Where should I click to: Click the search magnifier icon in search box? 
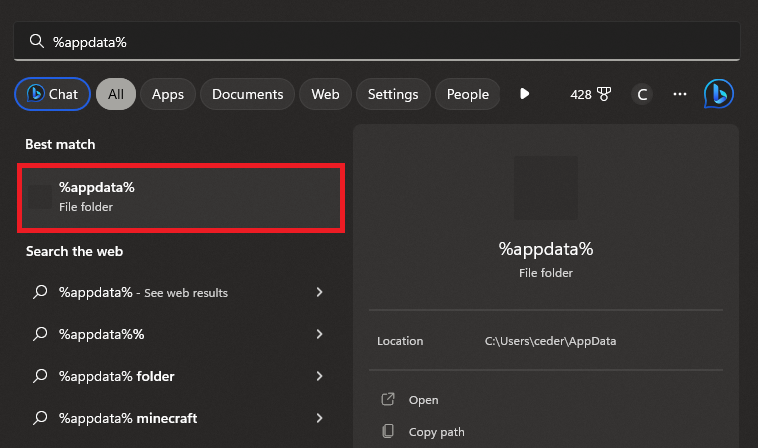coord(37,41)
